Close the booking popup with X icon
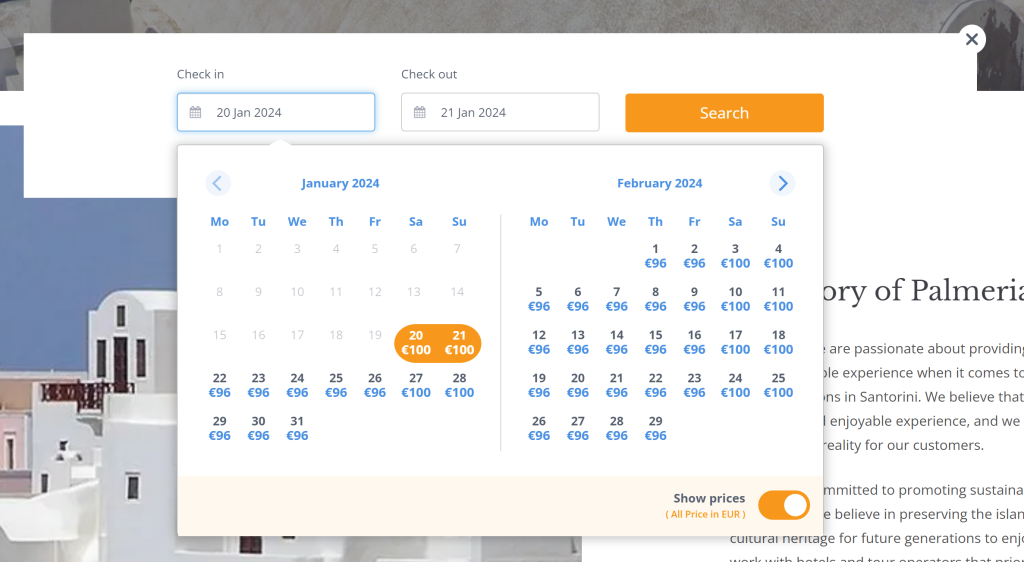The height and width of the screenshot is (562, 1024). 971,39
